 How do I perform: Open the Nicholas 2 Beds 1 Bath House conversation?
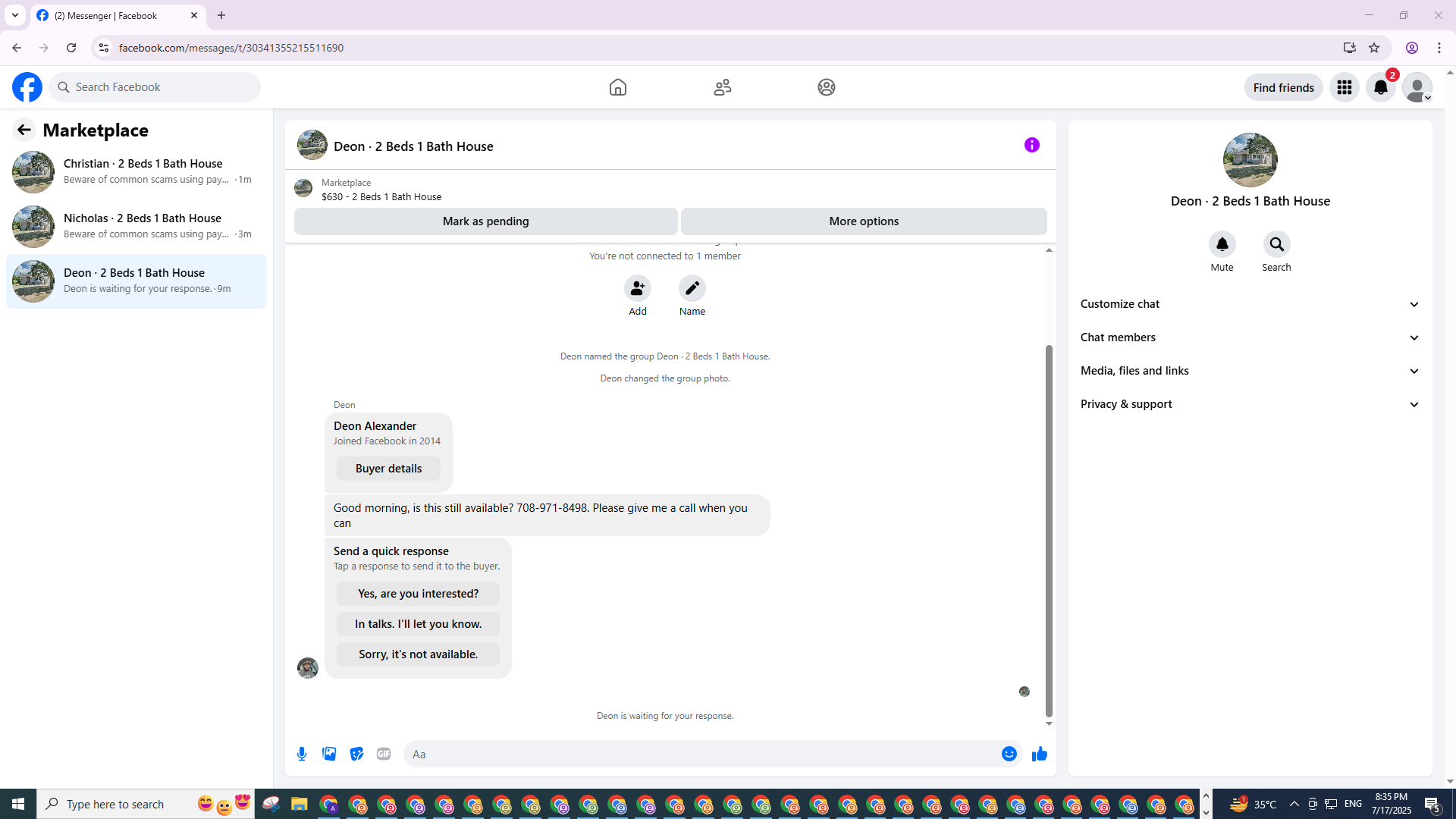136,227
